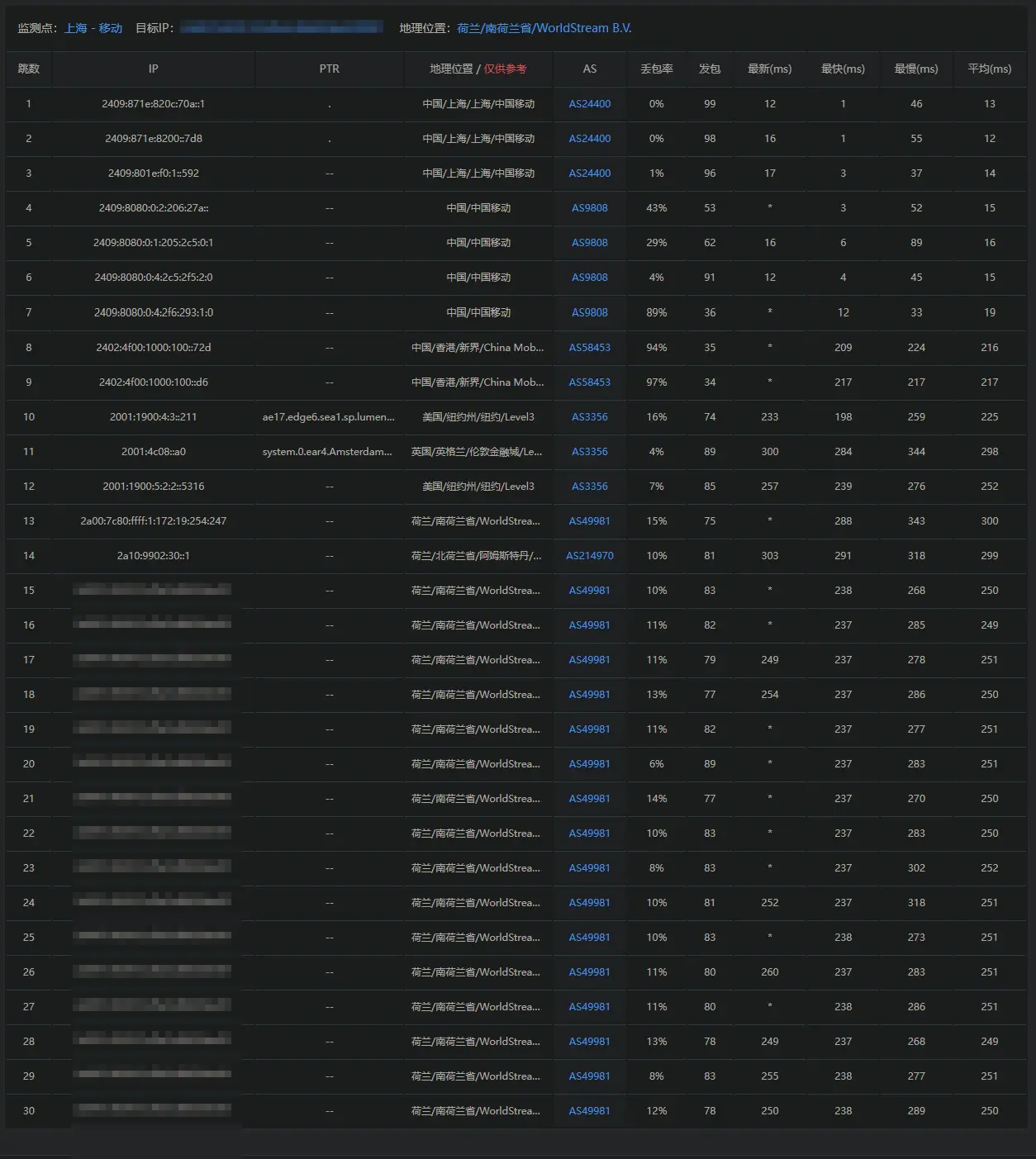Click AS3356 link in hop 10 row

click(589, 417)
